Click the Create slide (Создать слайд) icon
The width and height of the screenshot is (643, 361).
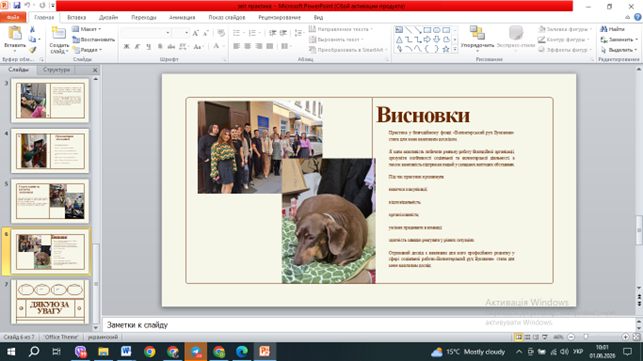tap(59, 33)
